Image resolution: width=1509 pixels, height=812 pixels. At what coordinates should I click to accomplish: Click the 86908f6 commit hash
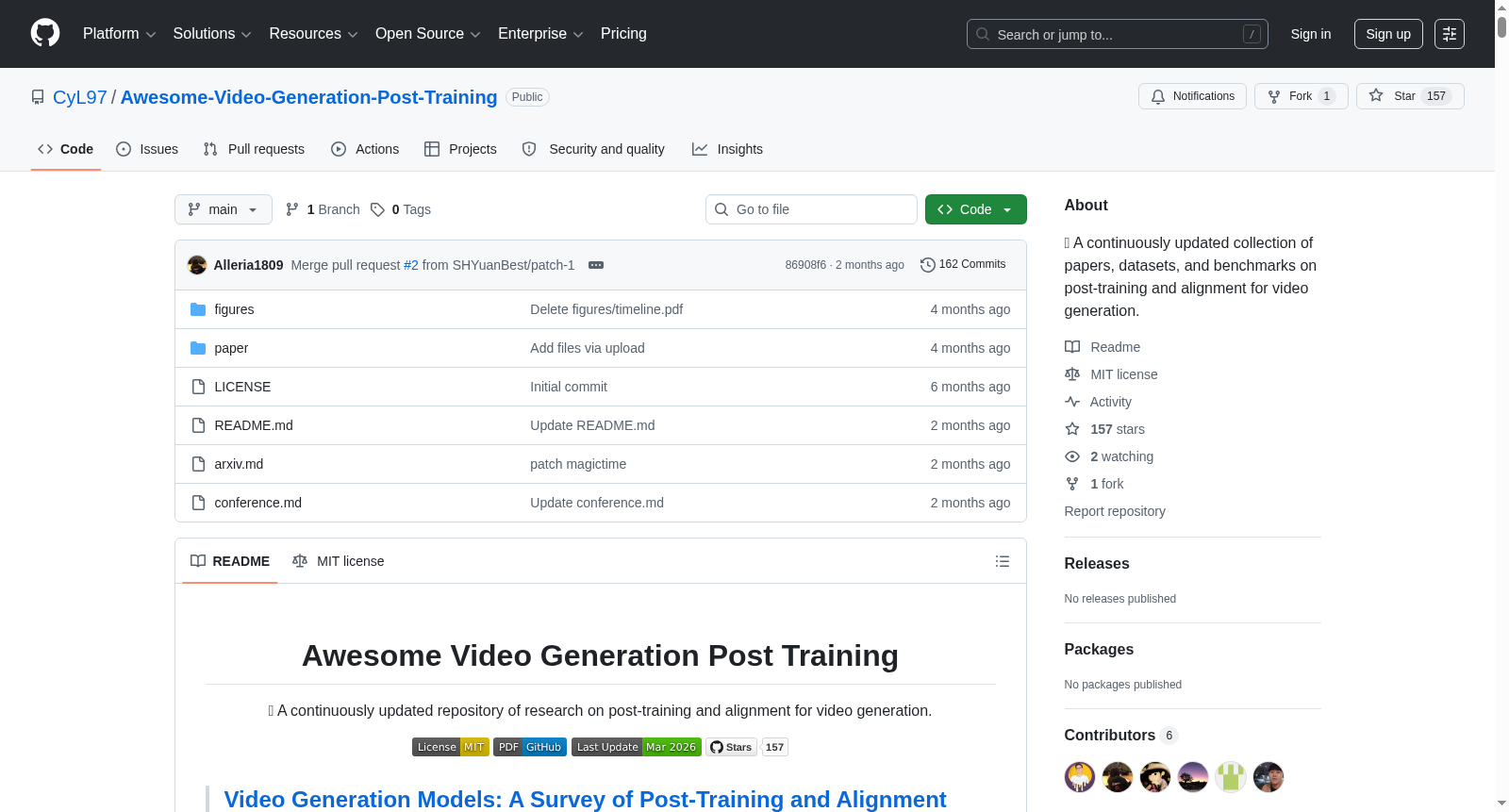coord(805,265)
